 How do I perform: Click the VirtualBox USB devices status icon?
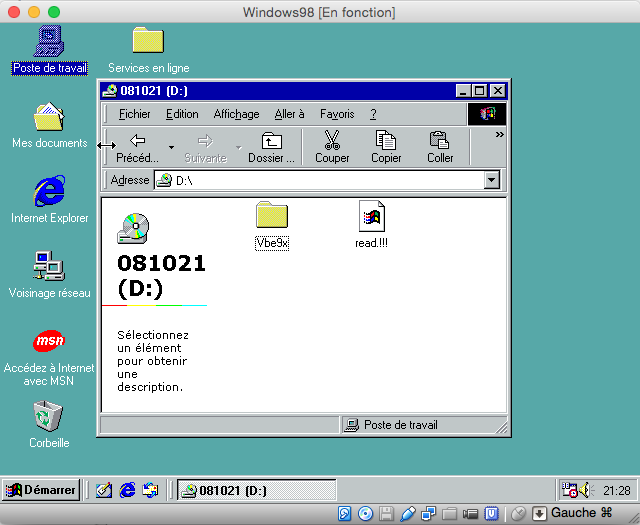pyautogui.click(x=407, y=514)
